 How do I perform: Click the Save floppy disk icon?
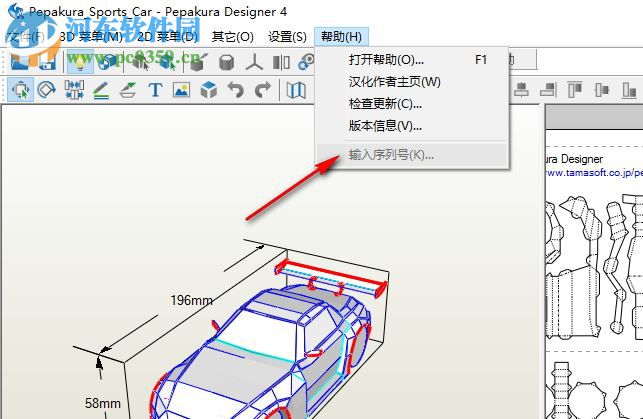coord(48,62)
